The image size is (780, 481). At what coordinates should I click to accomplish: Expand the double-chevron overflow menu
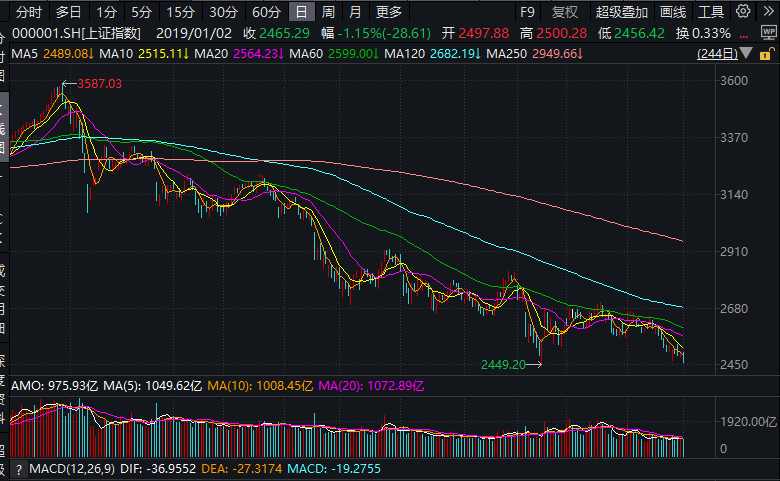768,11
